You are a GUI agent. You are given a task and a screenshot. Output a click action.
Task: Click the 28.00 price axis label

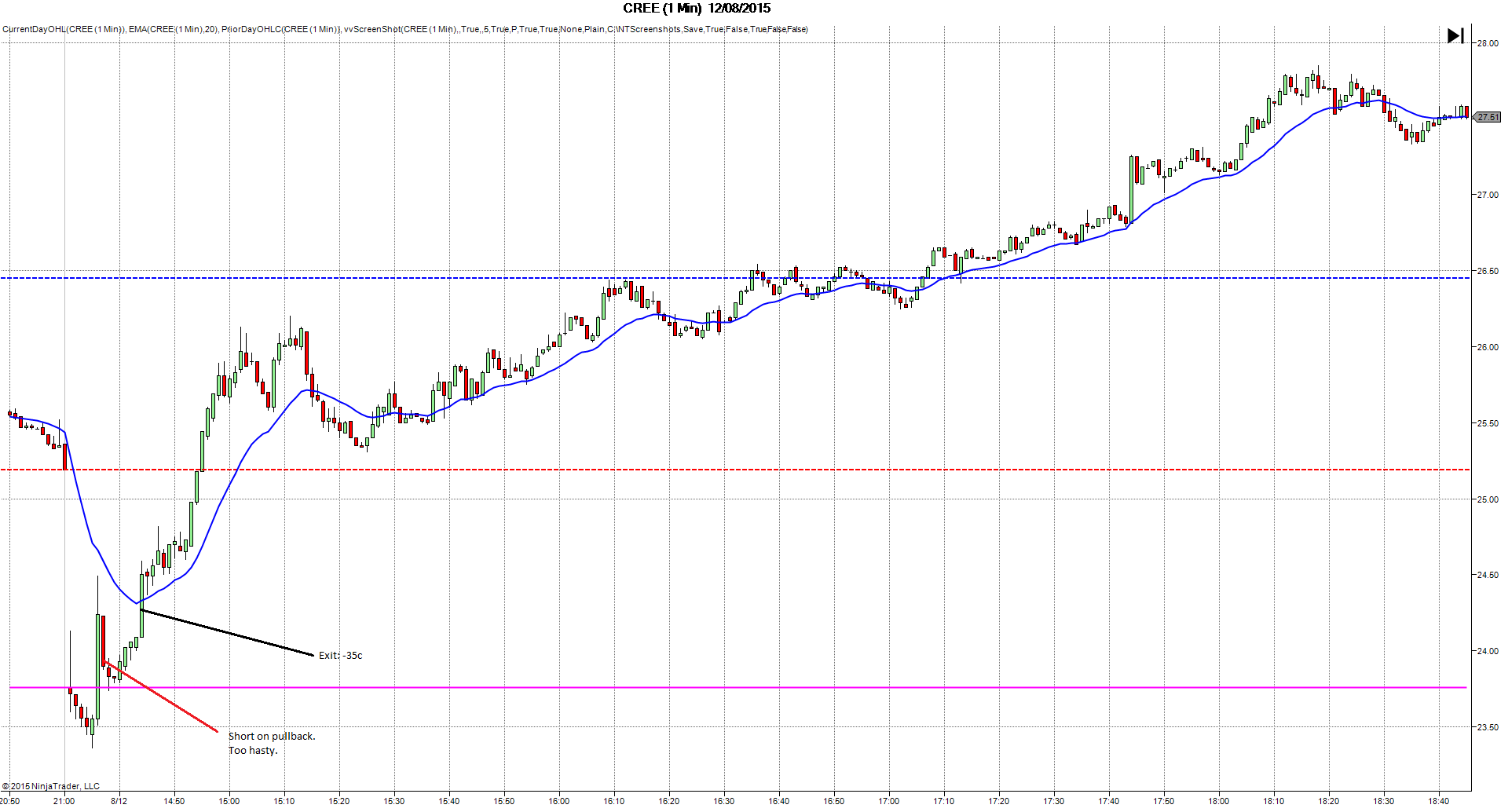(1488, 43)
